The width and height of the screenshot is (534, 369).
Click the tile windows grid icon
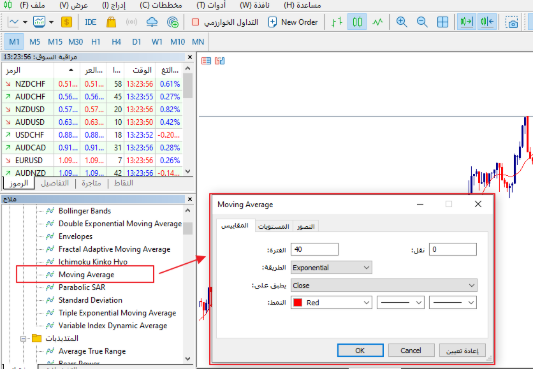[x=442, y=22]
